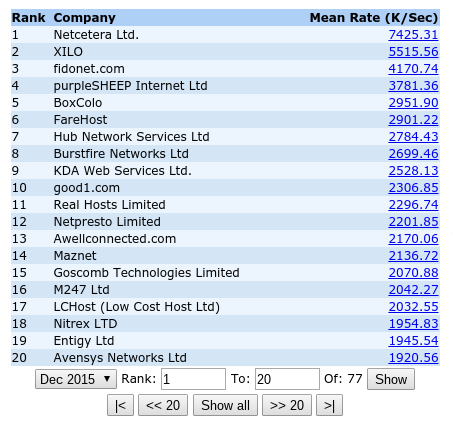
Task: Click the Show button
Action: (391, 379)
